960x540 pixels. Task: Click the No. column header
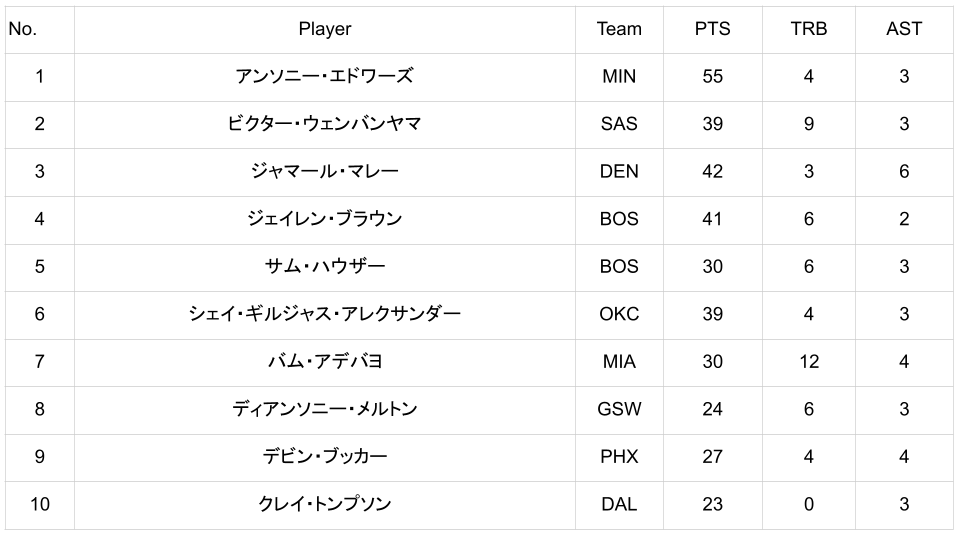tap(22, 29)
